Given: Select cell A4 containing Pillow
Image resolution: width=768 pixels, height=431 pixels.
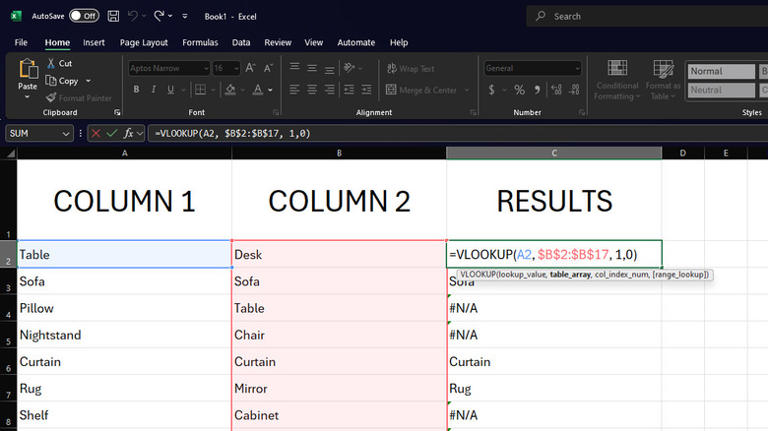Looking at the screenshot, I should (124, 308).
